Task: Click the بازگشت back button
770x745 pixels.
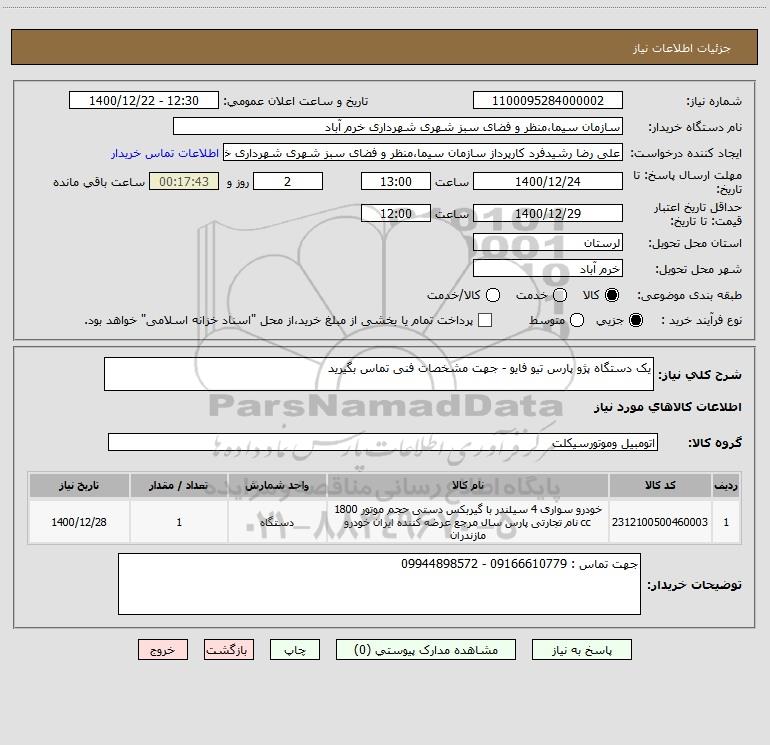Action: pyautogui.click(x=229, y=649)
